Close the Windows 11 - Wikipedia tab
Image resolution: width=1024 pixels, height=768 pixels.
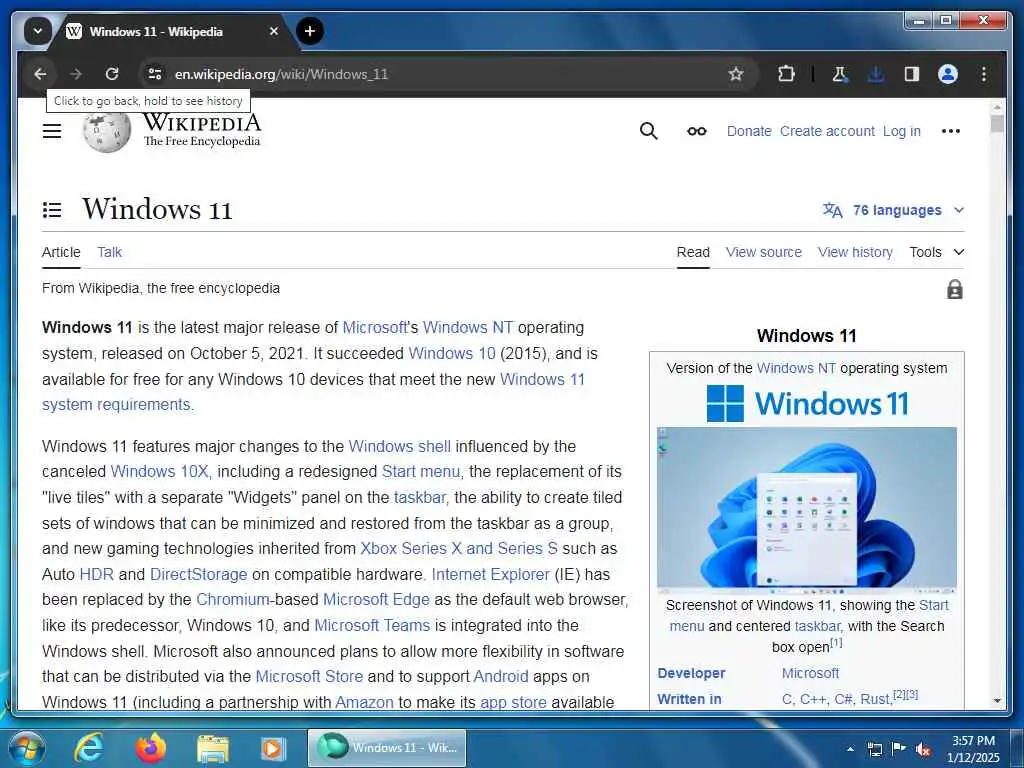[274, 31]
